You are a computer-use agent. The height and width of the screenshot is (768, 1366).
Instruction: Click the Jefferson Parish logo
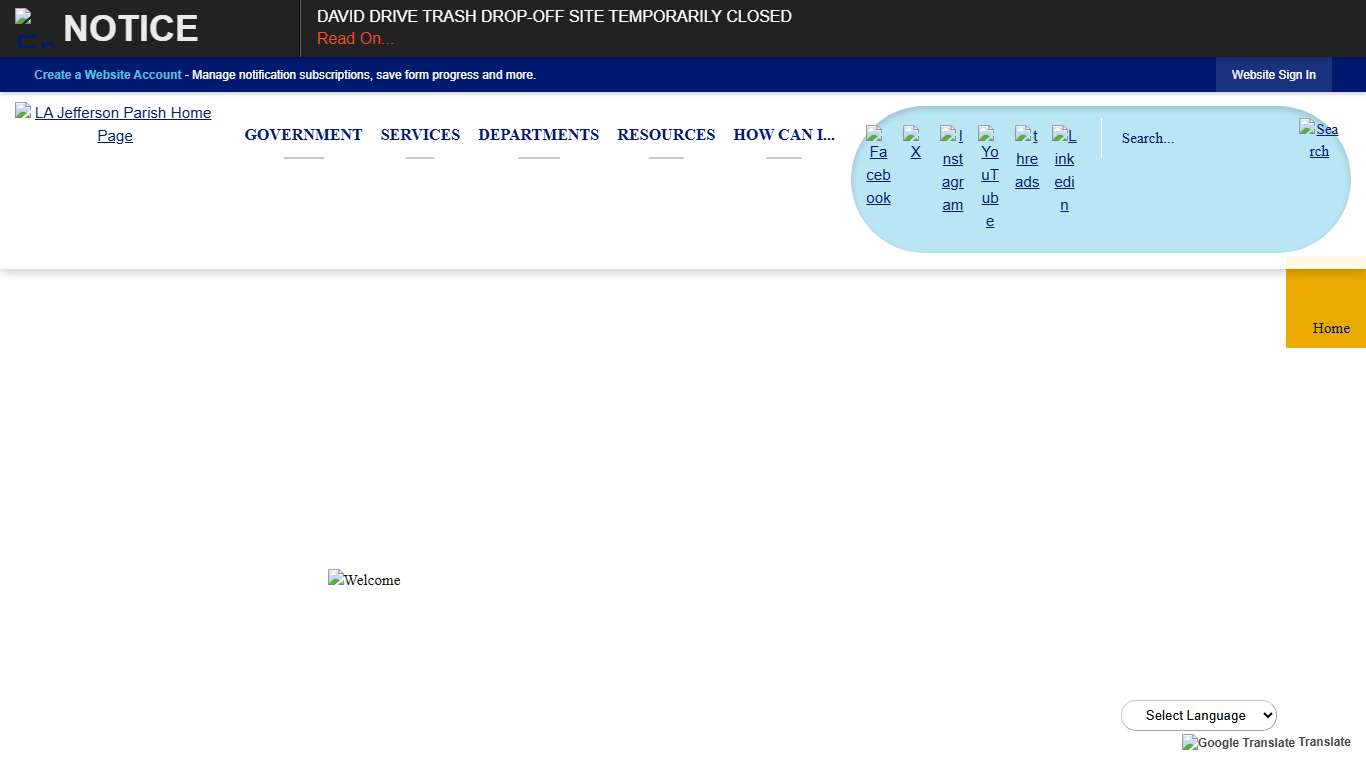(113, 124)
